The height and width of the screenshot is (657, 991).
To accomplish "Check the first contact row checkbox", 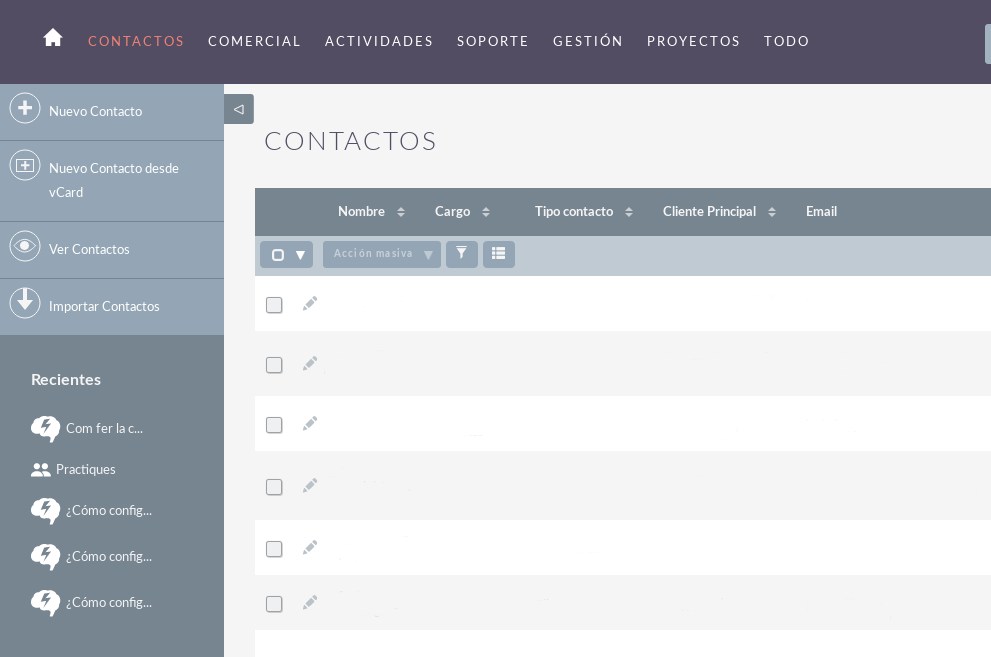I will pos(274,305).
